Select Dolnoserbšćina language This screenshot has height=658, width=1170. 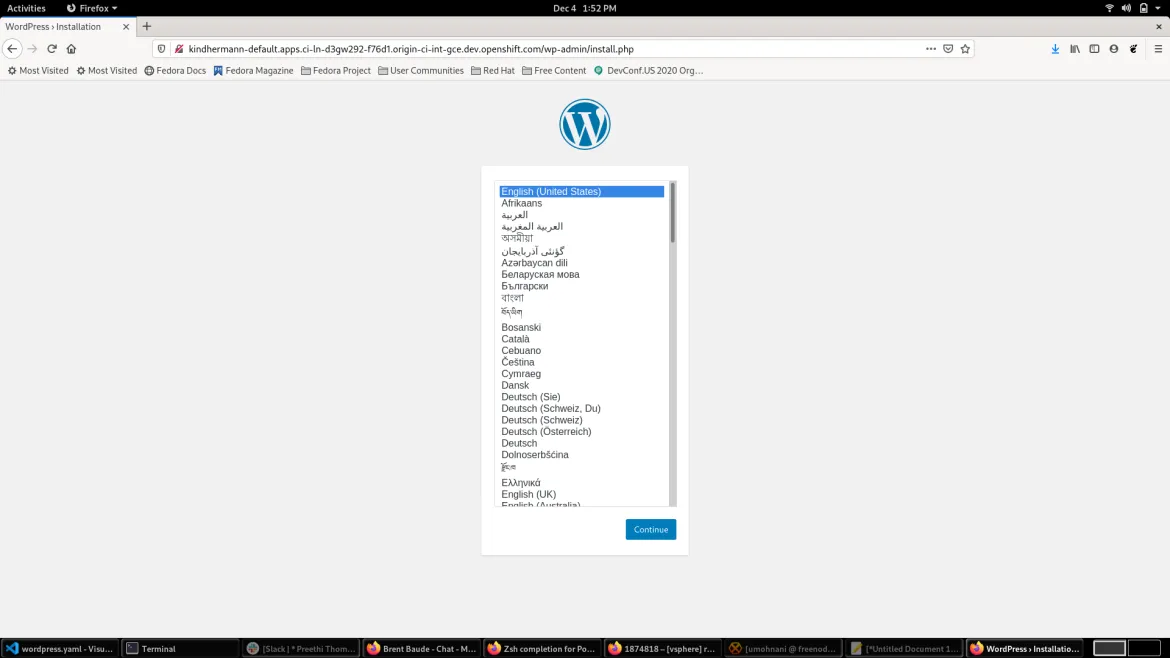click(x=581, y=454)
